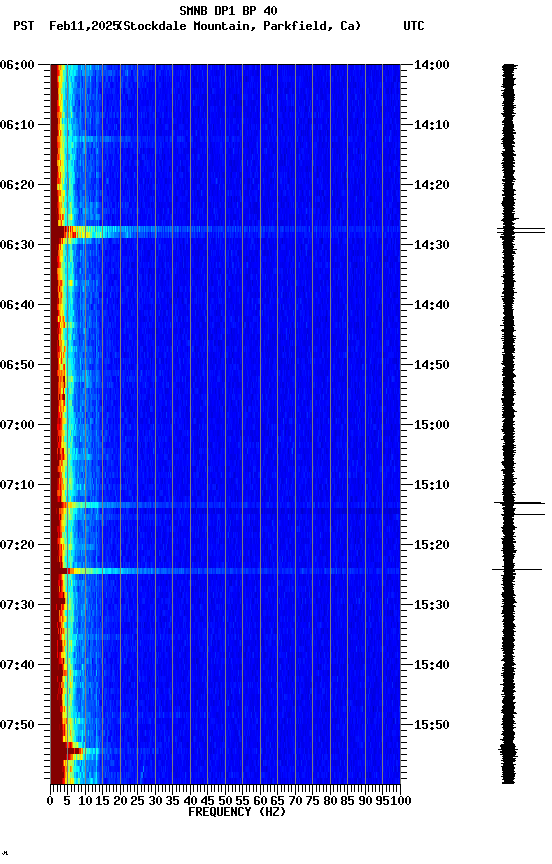The width and height of the screenshot is (552, 864).
Task: Click the '06:40' PST time label
Action: [x=17, y=305]
